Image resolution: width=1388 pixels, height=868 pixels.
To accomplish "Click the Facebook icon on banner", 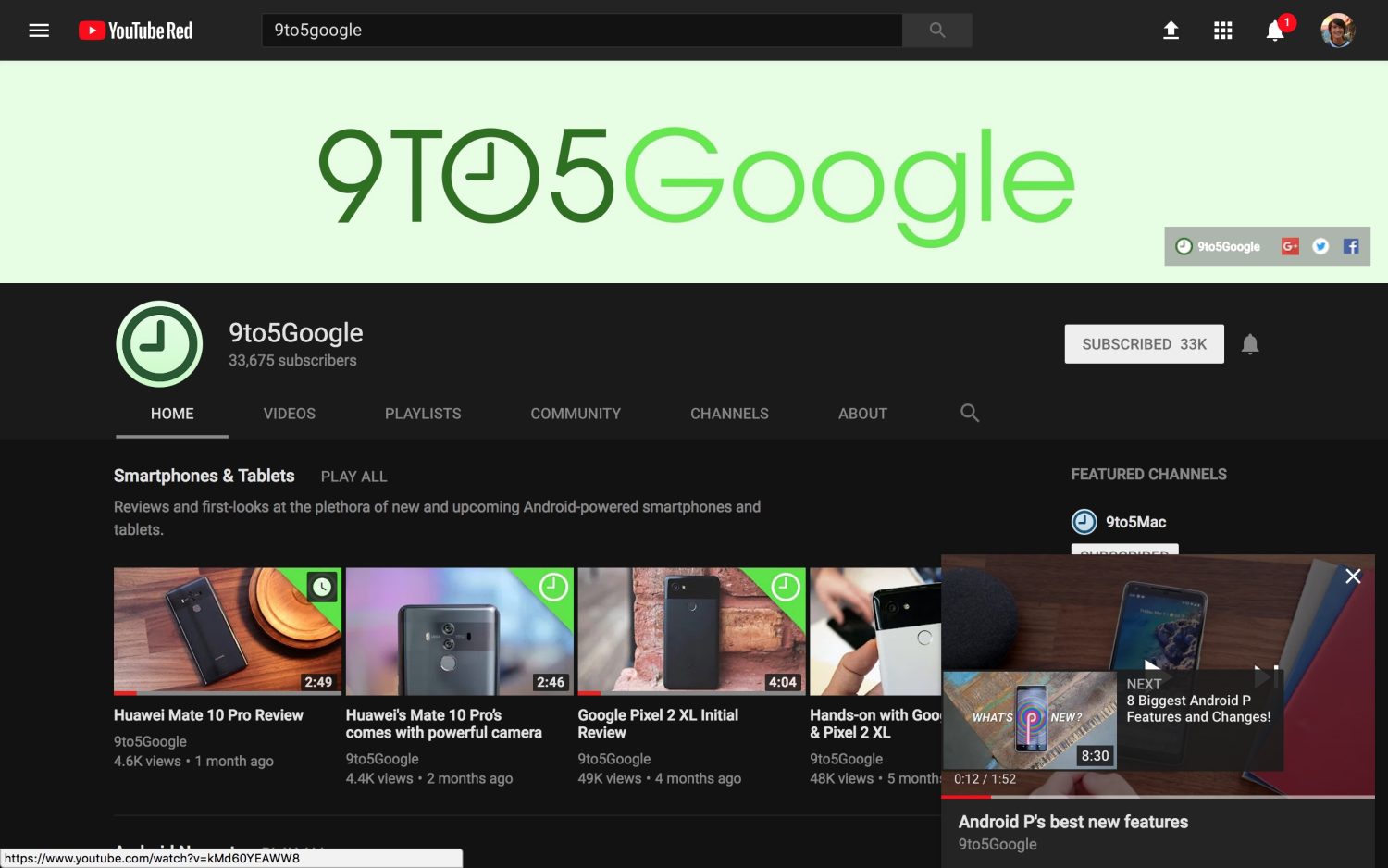I will [1351, 246].
